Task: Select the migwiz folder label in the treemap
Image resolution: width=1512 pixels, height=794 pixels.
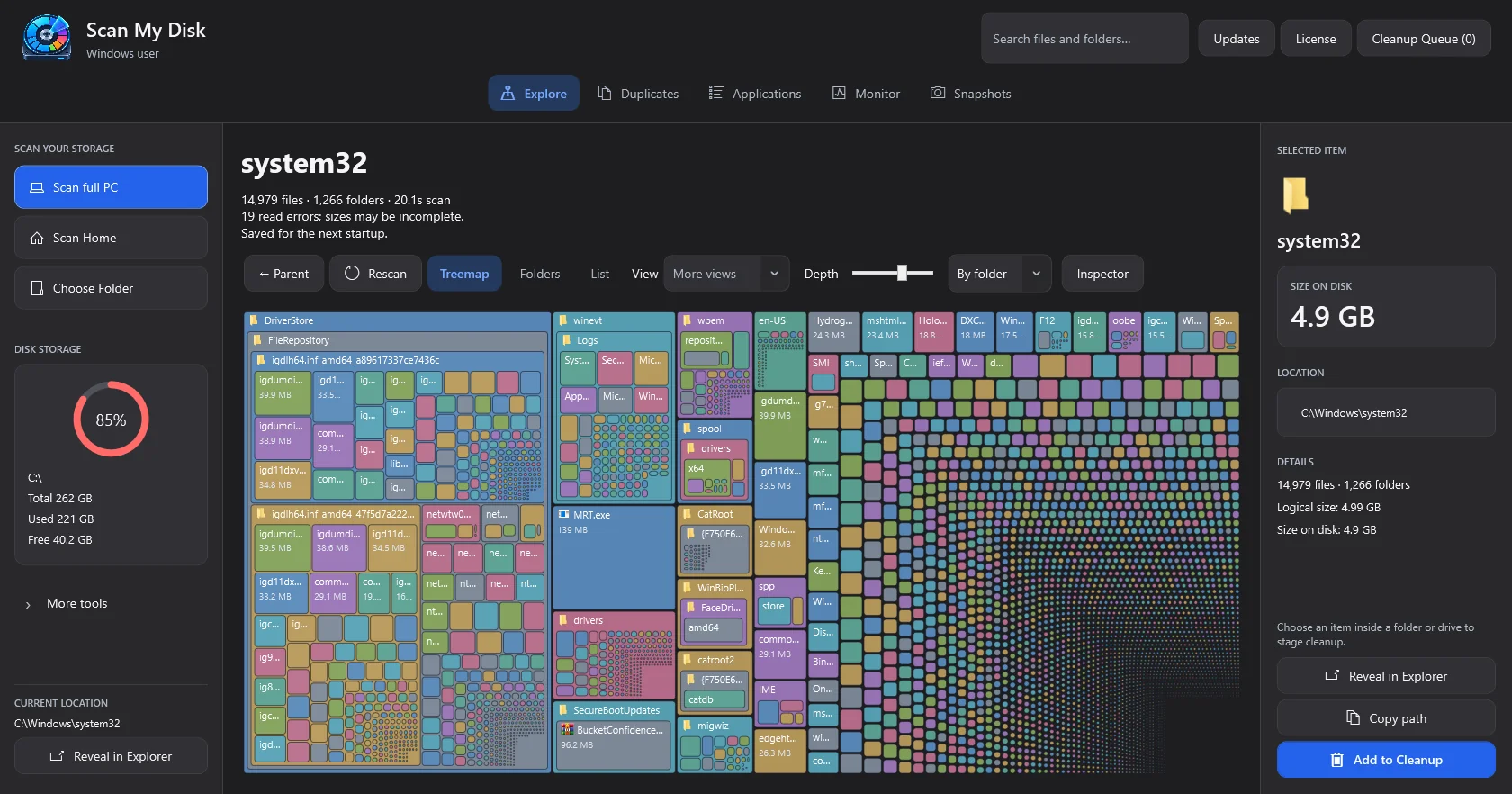Action: coord(713,726)
